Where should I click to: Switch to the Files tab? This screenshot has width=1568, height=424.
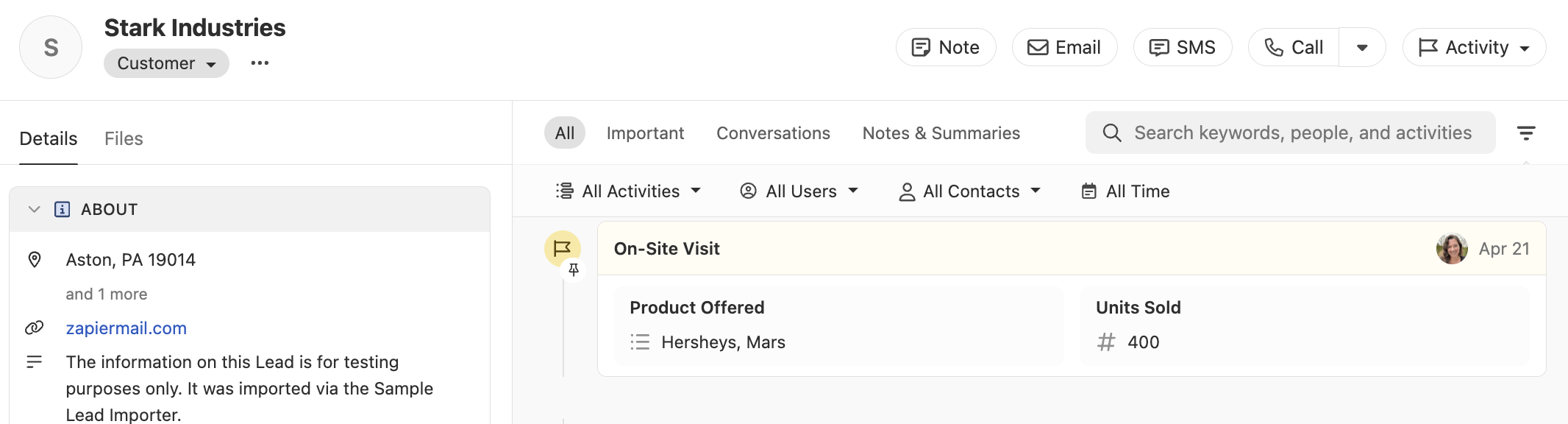(x=124, y=138)
